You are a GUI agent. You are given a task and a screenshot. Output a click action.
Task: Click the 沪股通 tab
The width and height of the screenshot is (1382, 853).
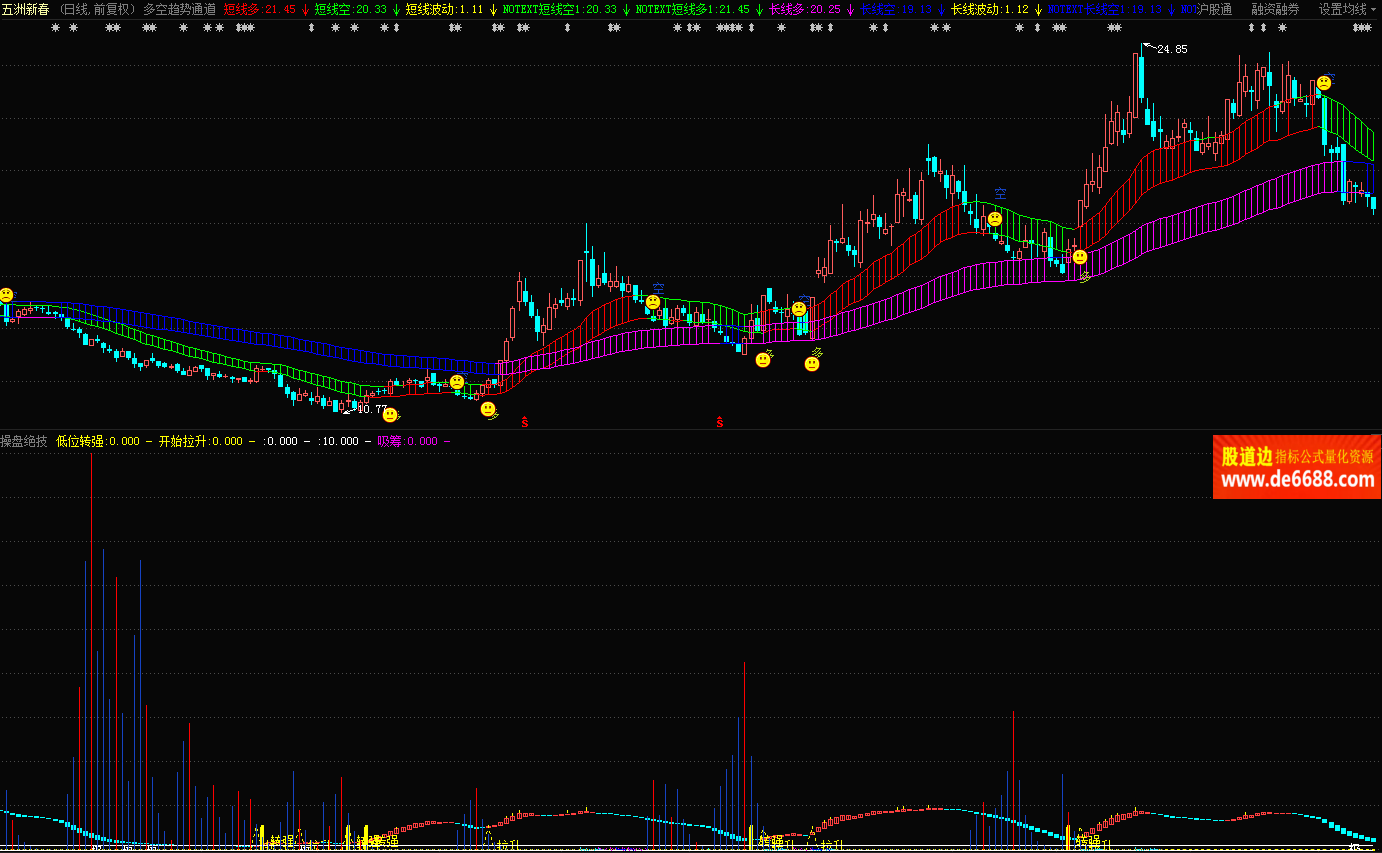point(1215,9)
